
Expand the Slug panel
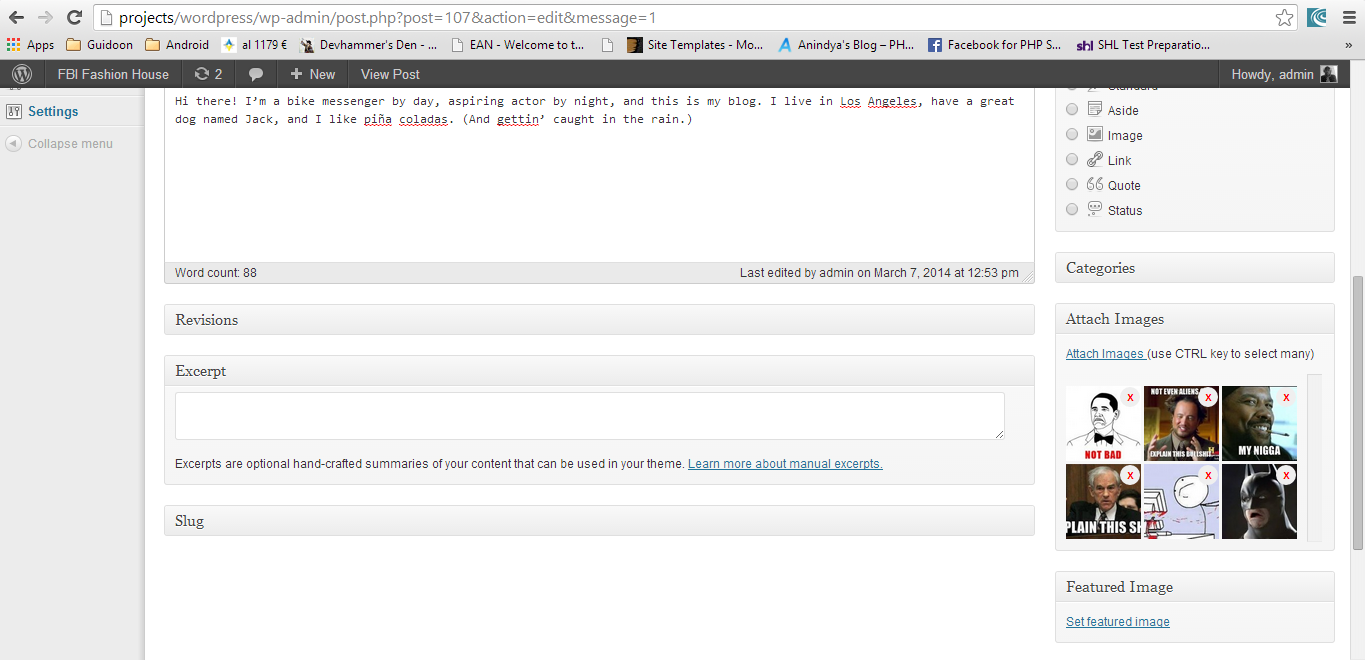pos(599,520)
